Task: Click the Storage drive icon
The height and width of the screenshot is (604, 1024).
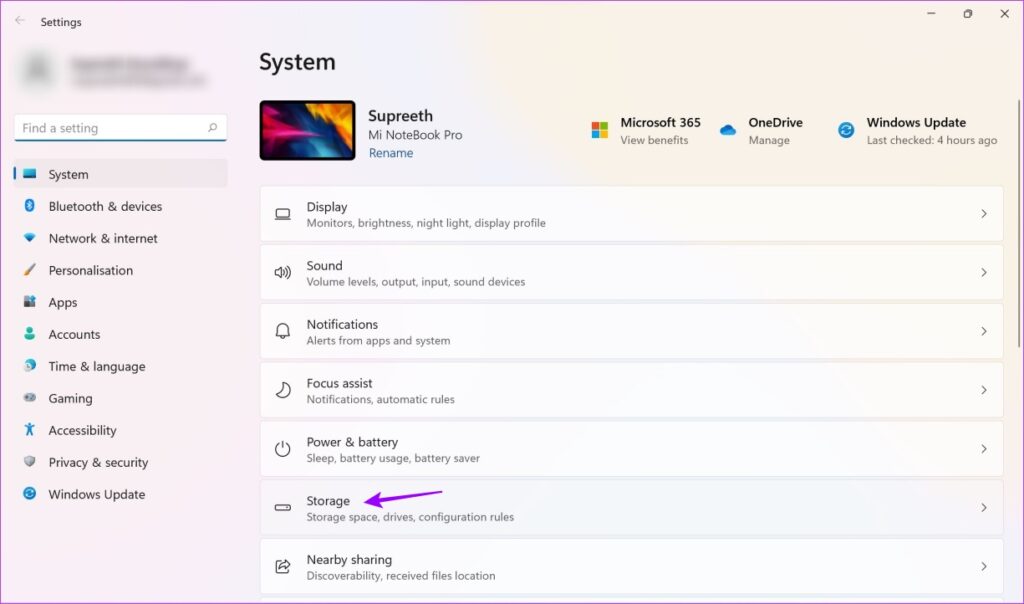Action: click(x=283, y=508)
